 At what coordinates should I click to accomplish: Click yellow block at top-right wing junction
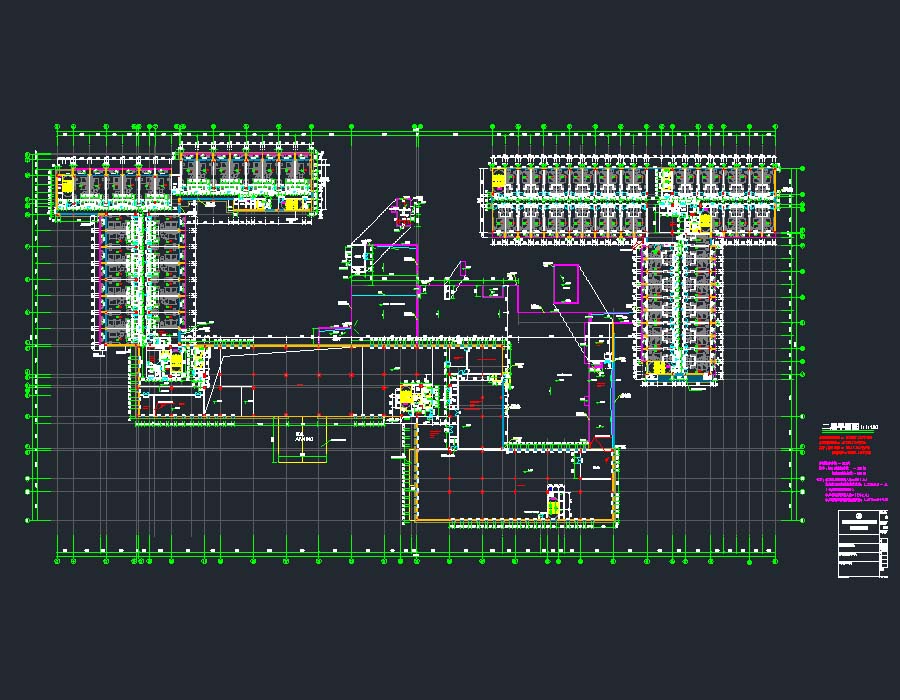(x=704, y=221)
